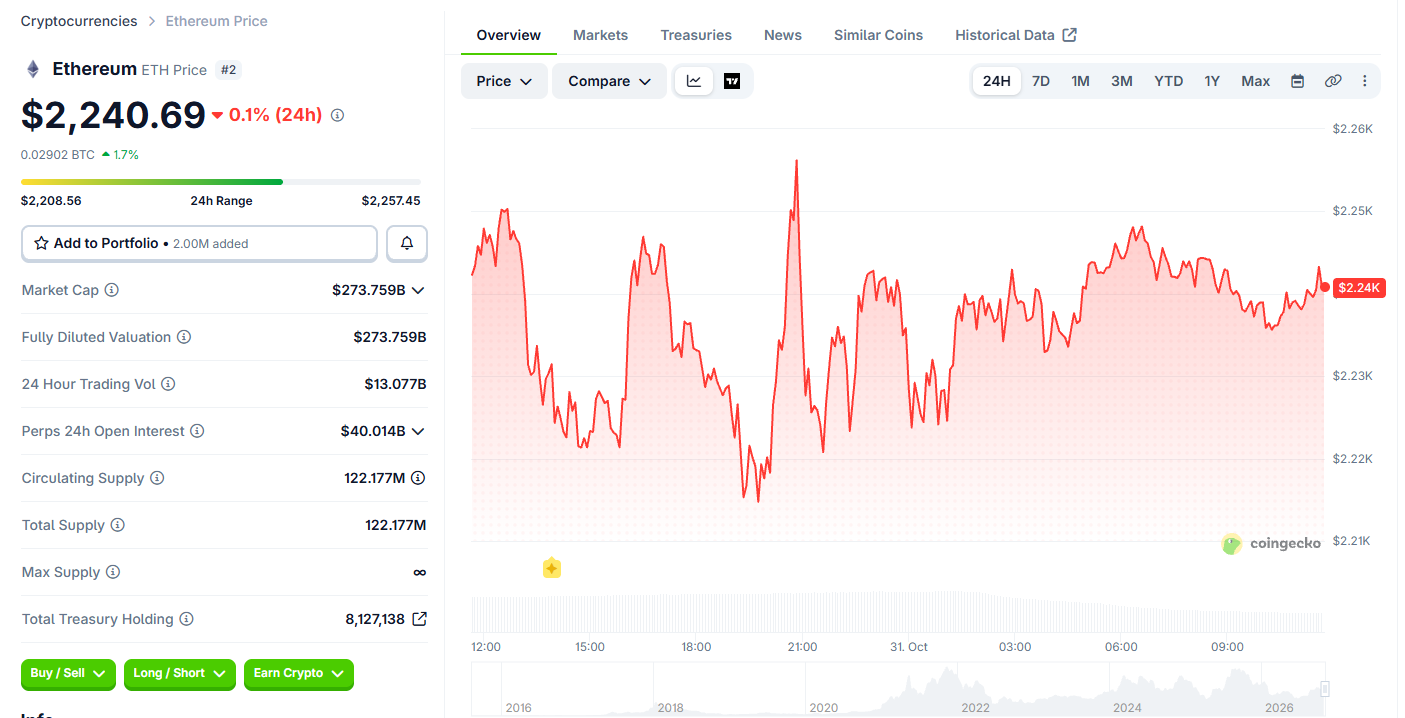Open Fully Diluted Valuation info icon

point(184,337)
